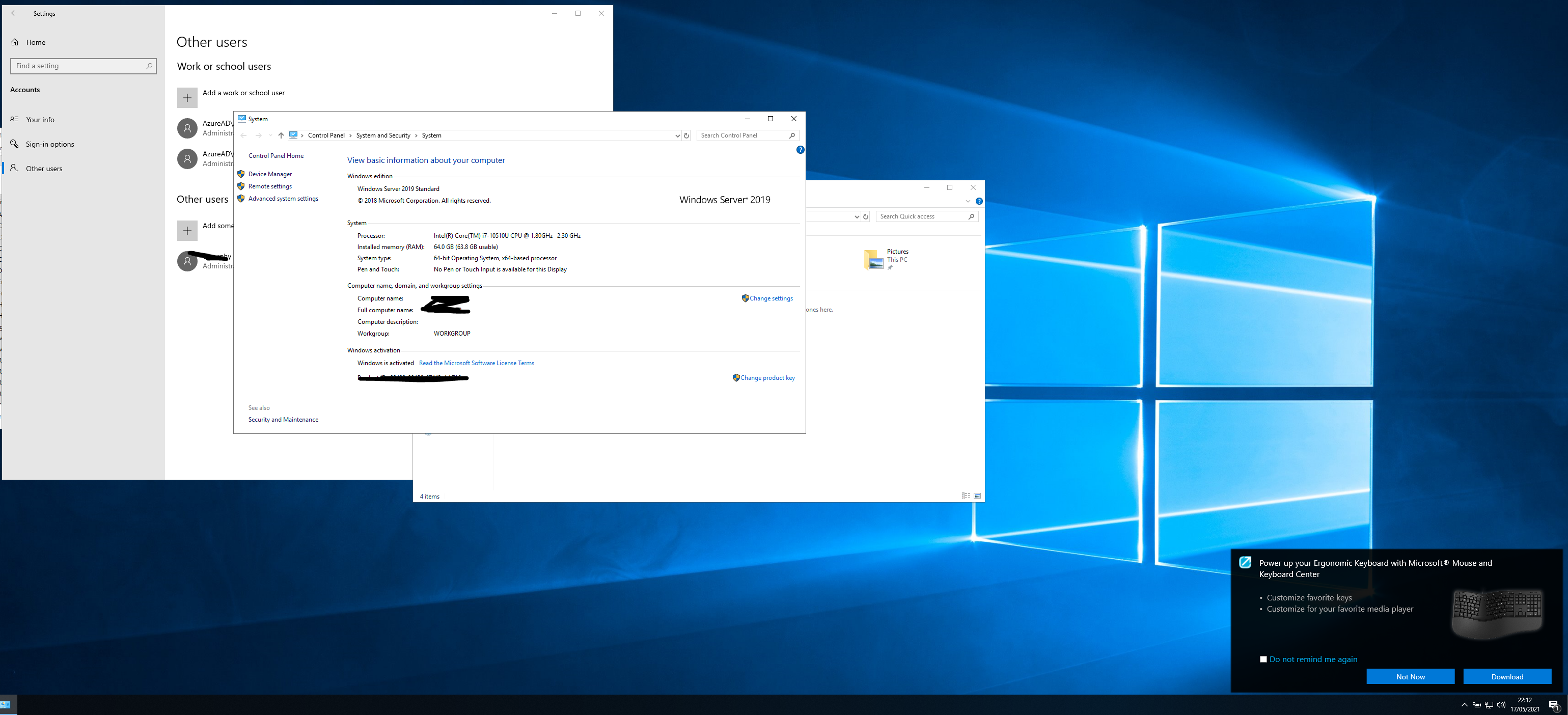This screenshot has height=715, width=1568.
Task: Select Other users in Settings sidebar
Action: point(44,168)
